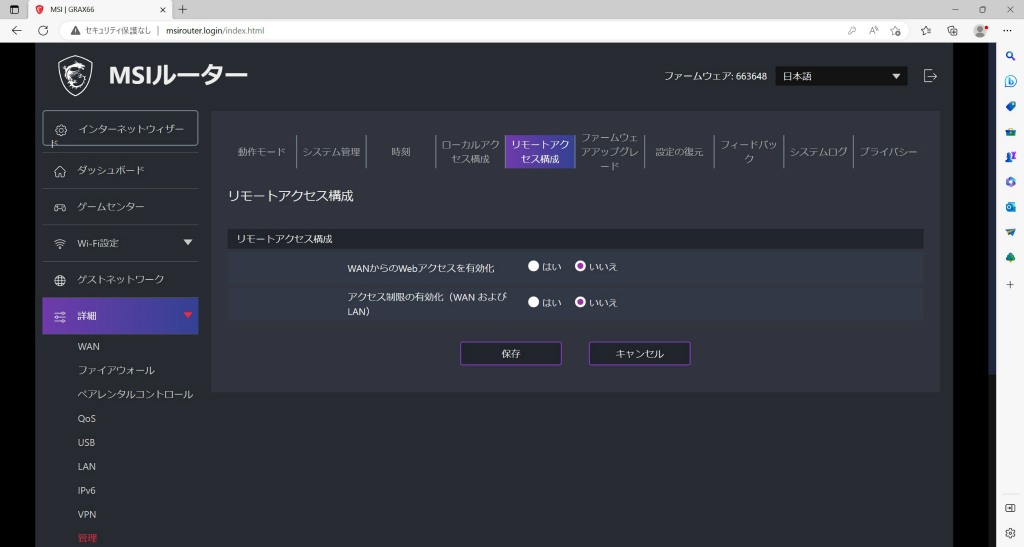
Task: Open インターネットウィザード button
Action: pos(120,129)
